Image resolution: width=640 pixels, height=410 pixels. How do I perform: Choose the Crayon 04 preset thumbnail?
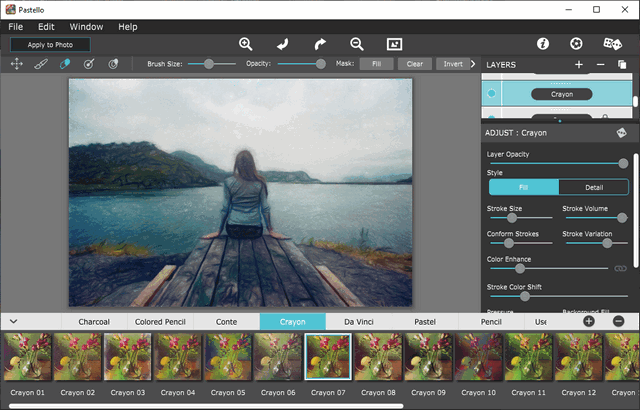click(178, 357)
